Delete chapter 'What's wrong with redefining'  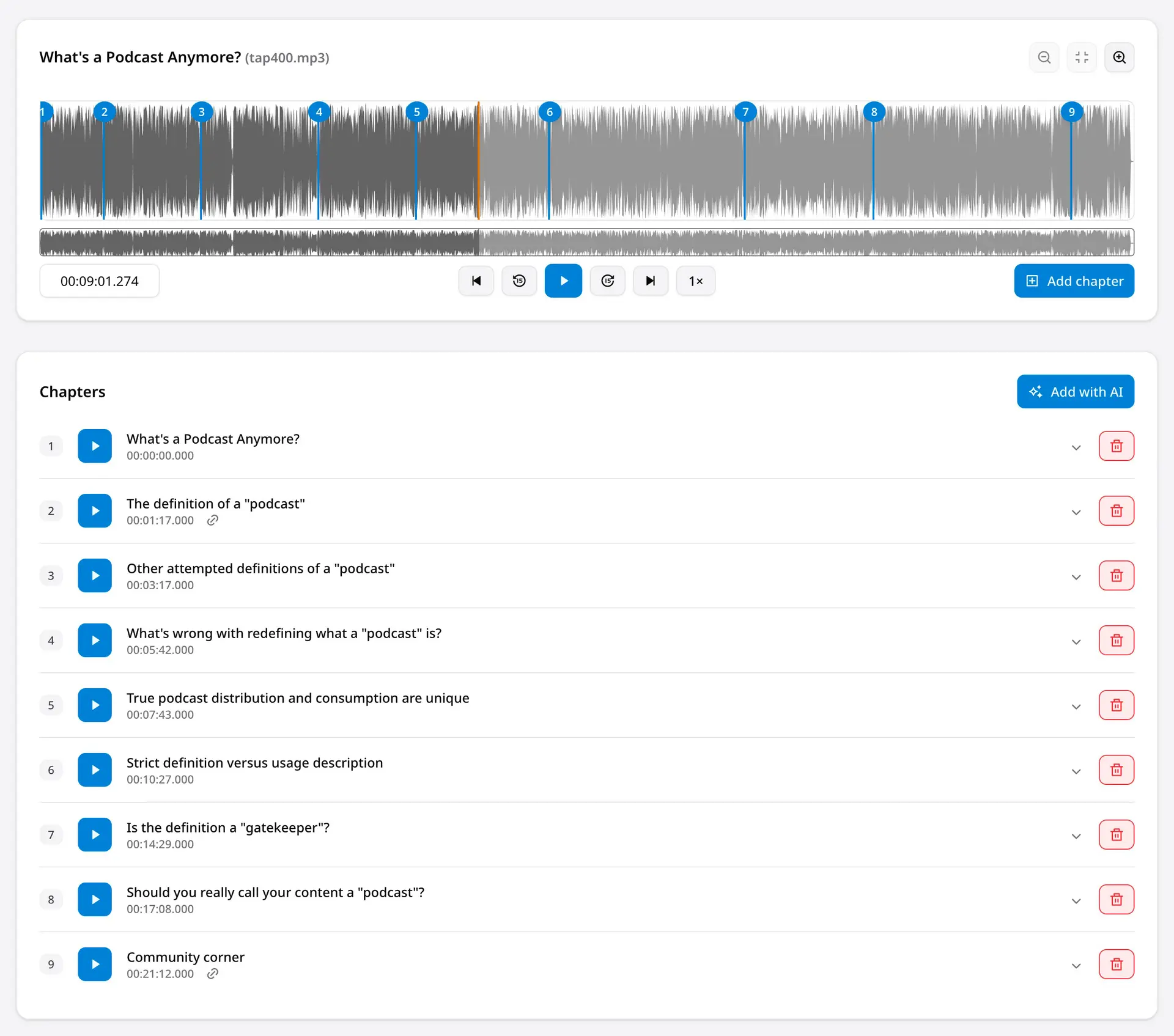[1117, 641]
